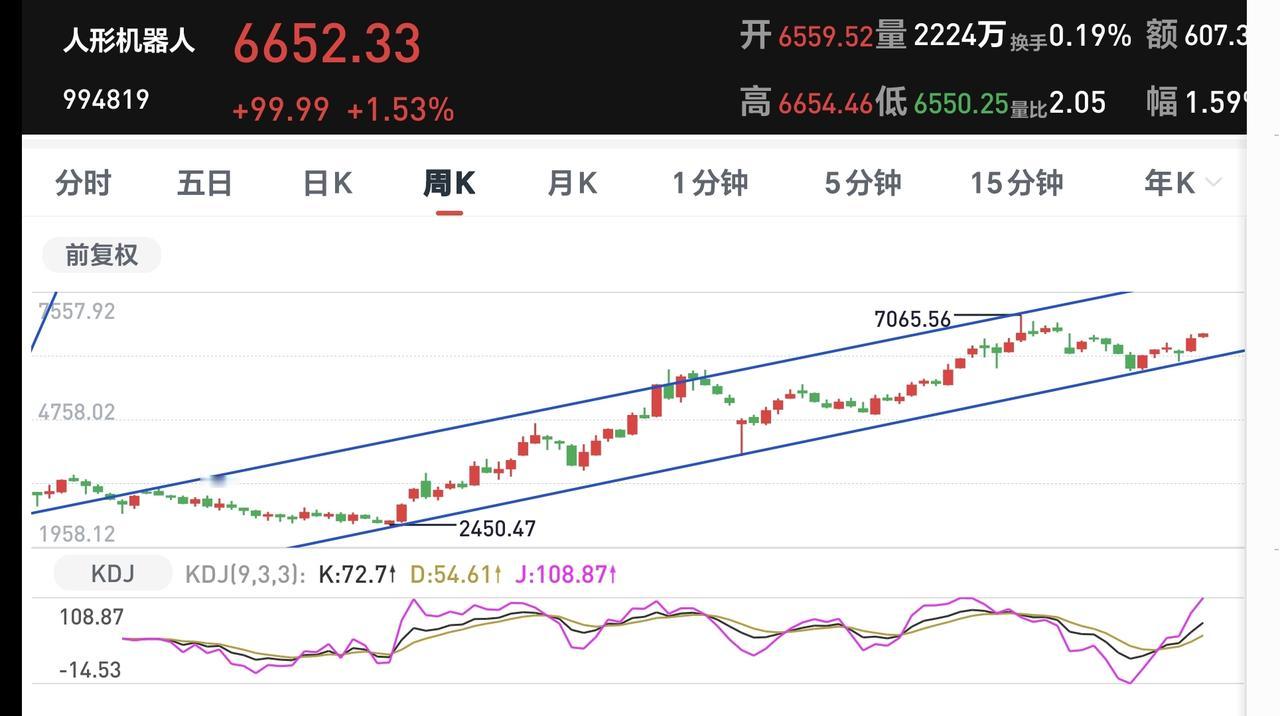
Task: Toggle the 前复权 adjustment button
Action: point(101,255)
